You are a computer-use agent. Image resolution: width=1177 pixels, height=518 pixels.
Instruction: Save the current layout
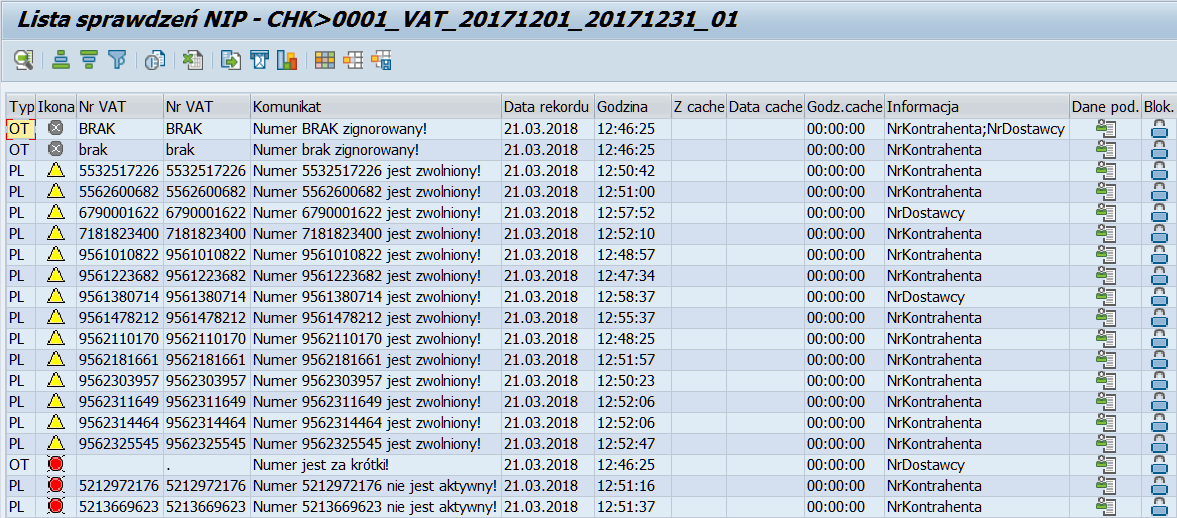(381, 61)
